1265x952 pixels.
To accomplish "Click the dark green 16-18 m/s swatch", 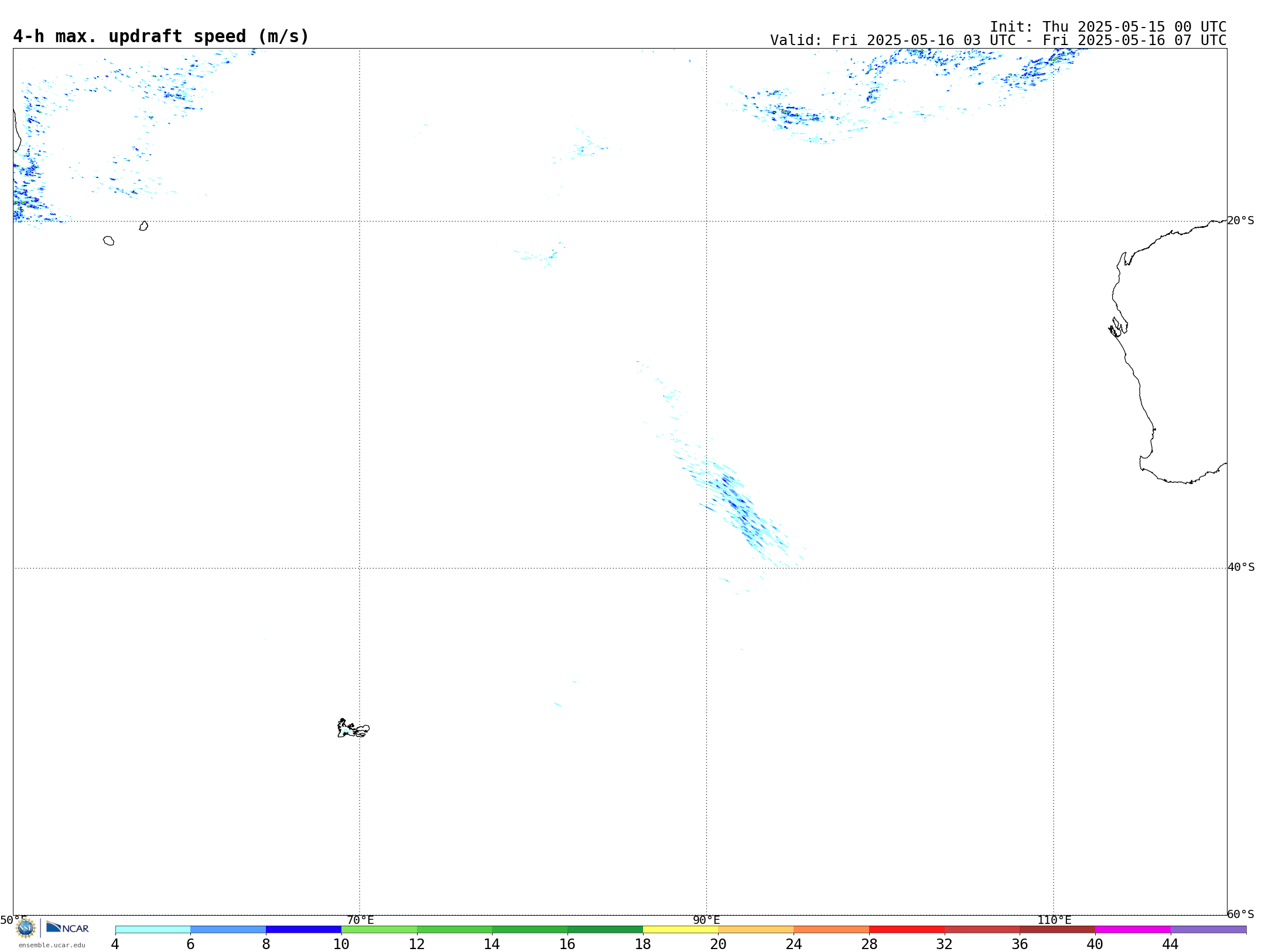I will [606, 930].
